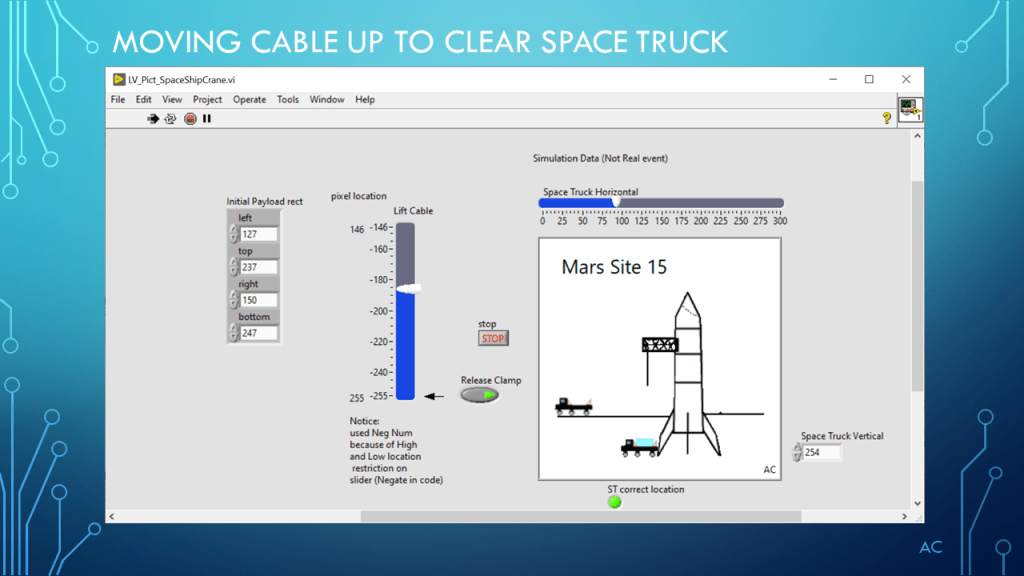The height and width of the screenshot is (576, 1024).
Task: Click the stepper arrows for the bottom value
Action: click(x=234, y=333)
